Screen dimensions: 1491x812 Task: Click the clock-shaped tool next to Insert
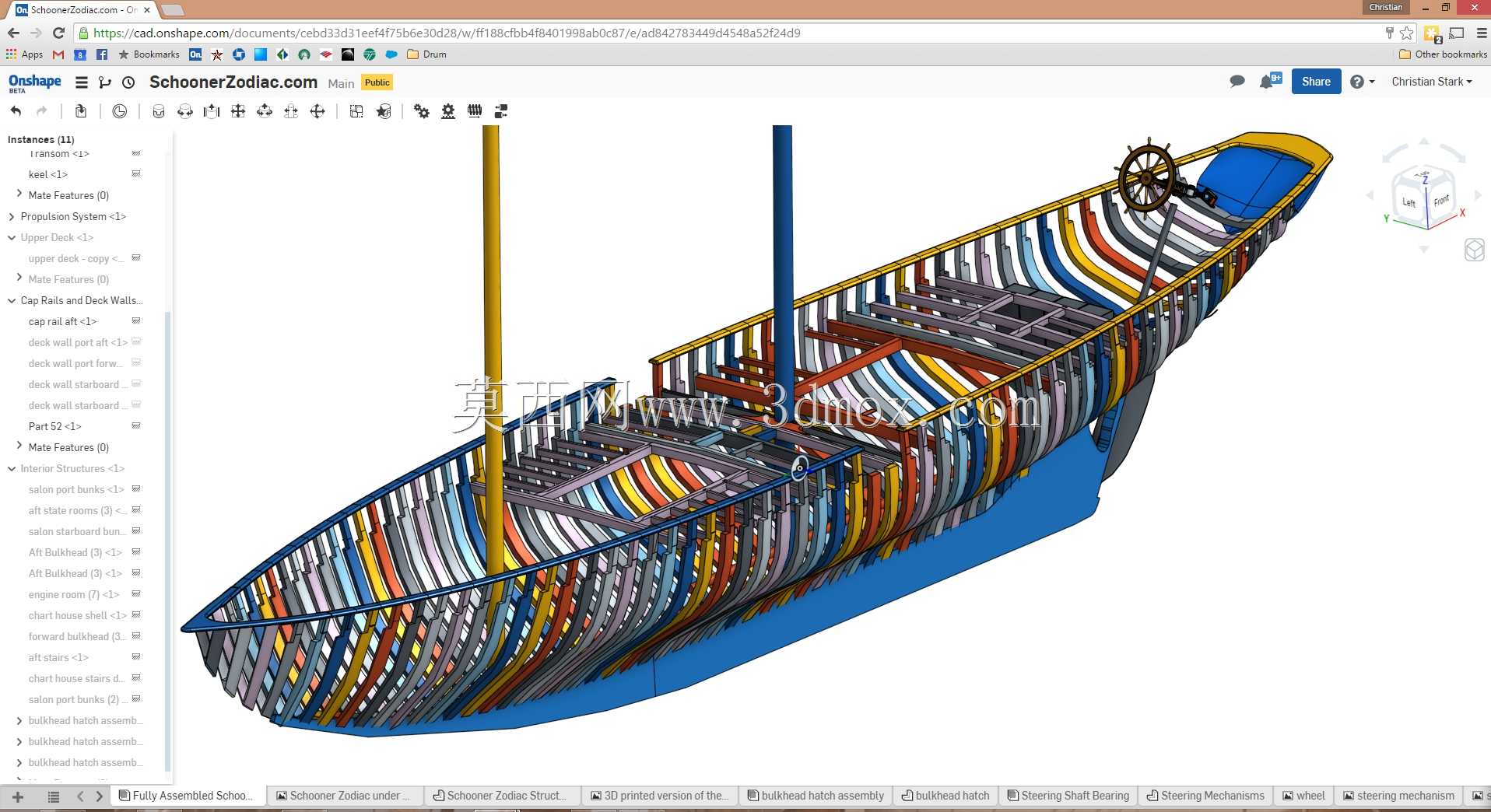119,111
